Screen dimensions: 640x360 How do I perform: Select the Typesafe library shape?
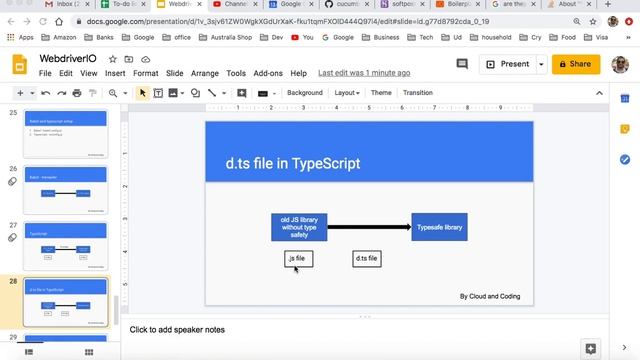pyautogui.click(x=440, y=227)
